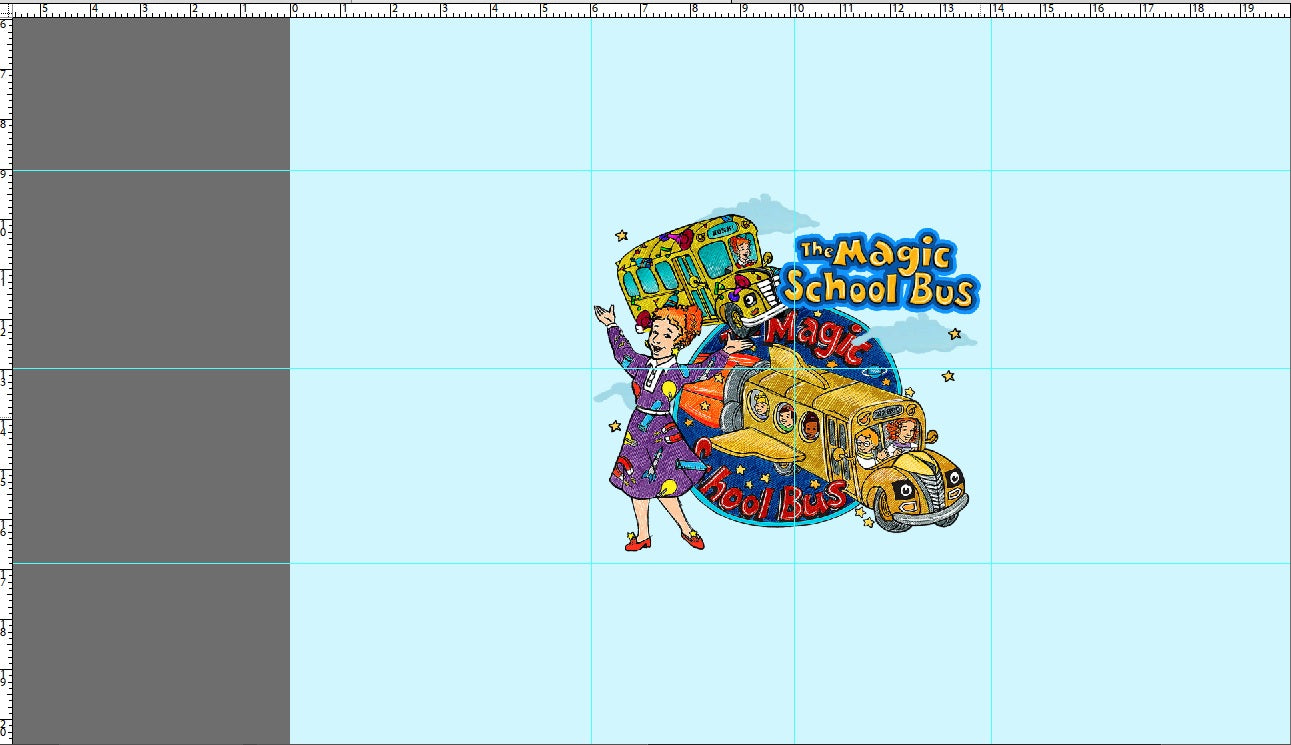Screen dimensions: 1291x745
Task: Click the red 'hool Bus' text at the circle's bottom
Action: [x=775, y=496]
